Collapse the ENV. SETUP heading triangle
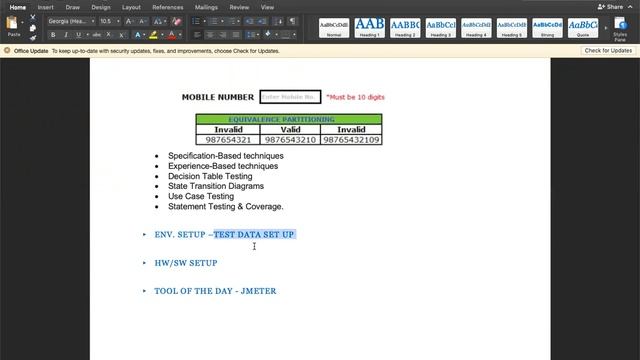This screenshot has height=360, width=640. tap(144, 234)
